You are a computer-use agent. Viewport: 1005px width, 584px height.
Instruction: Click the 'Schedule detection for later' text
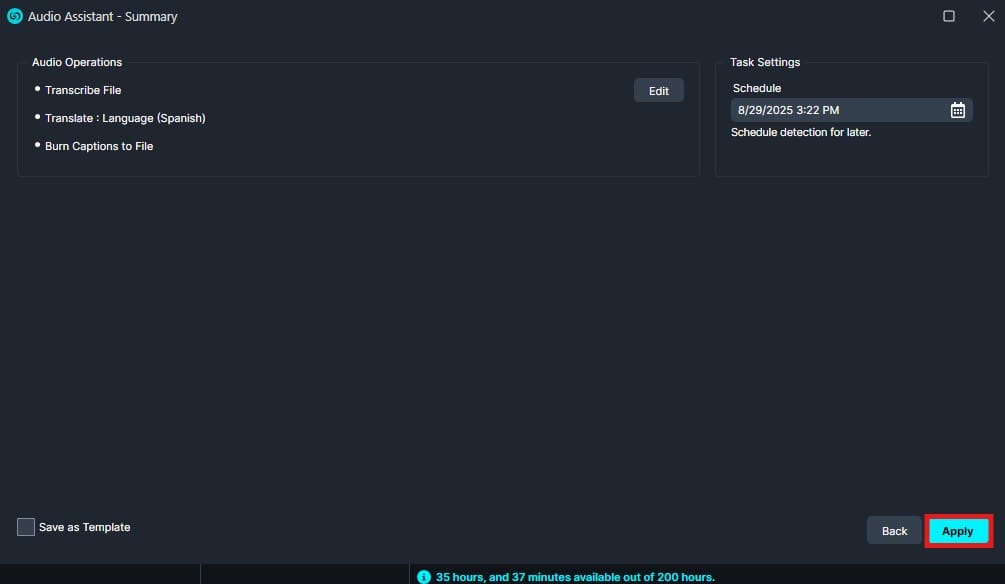pyautogui.click(x=801, y=132)
